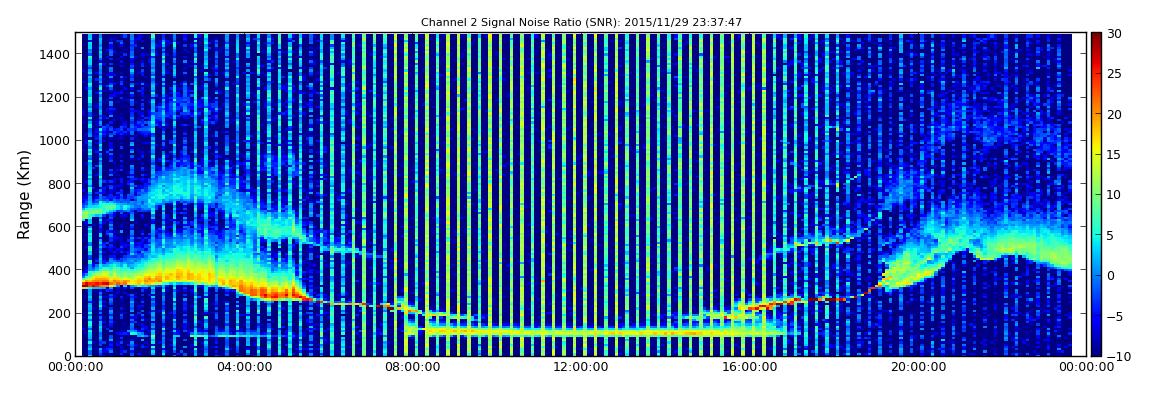Click the colorbar value 5

(1111, 235)
